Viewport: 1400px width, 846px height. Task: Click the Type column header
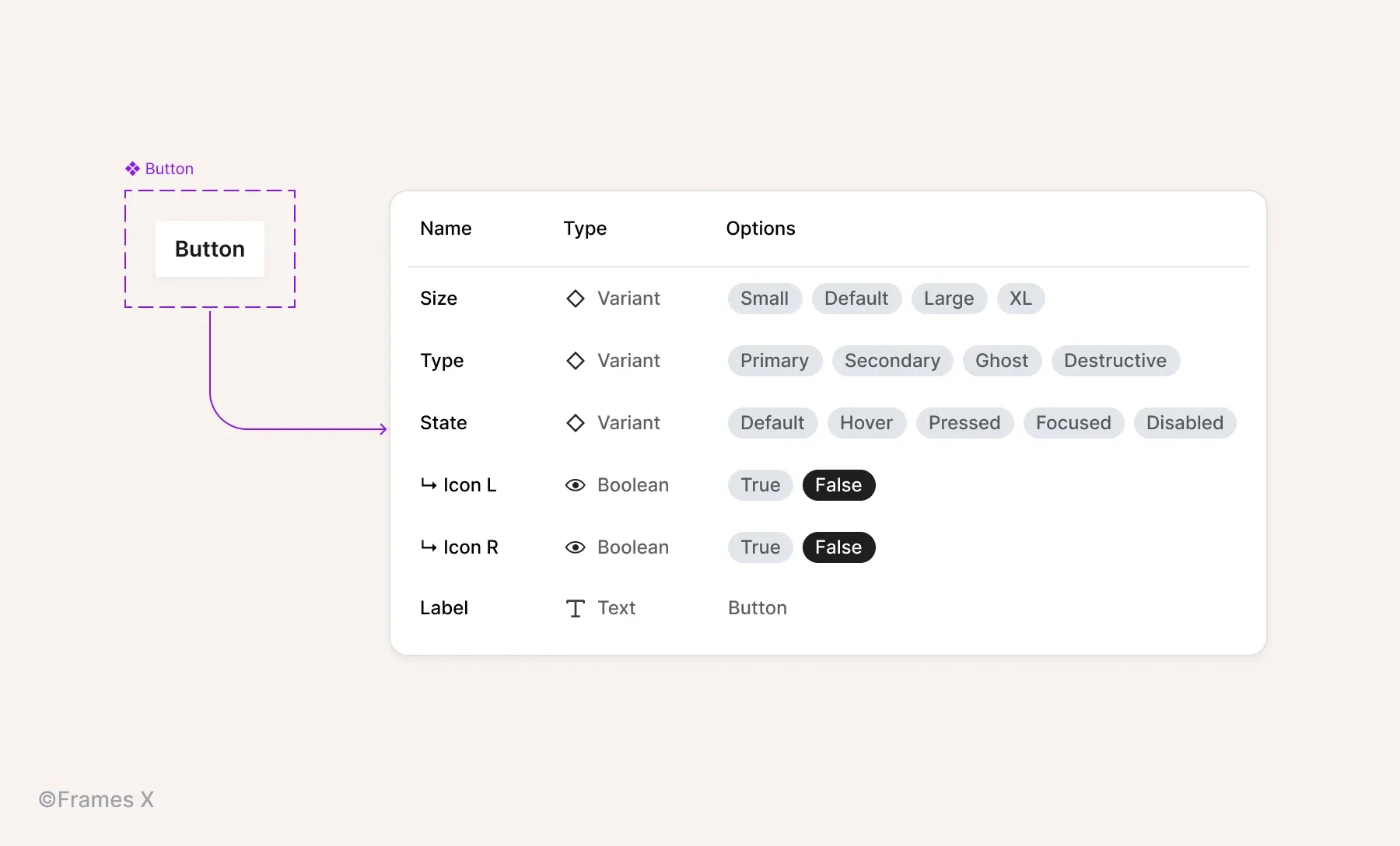(585, 229)
